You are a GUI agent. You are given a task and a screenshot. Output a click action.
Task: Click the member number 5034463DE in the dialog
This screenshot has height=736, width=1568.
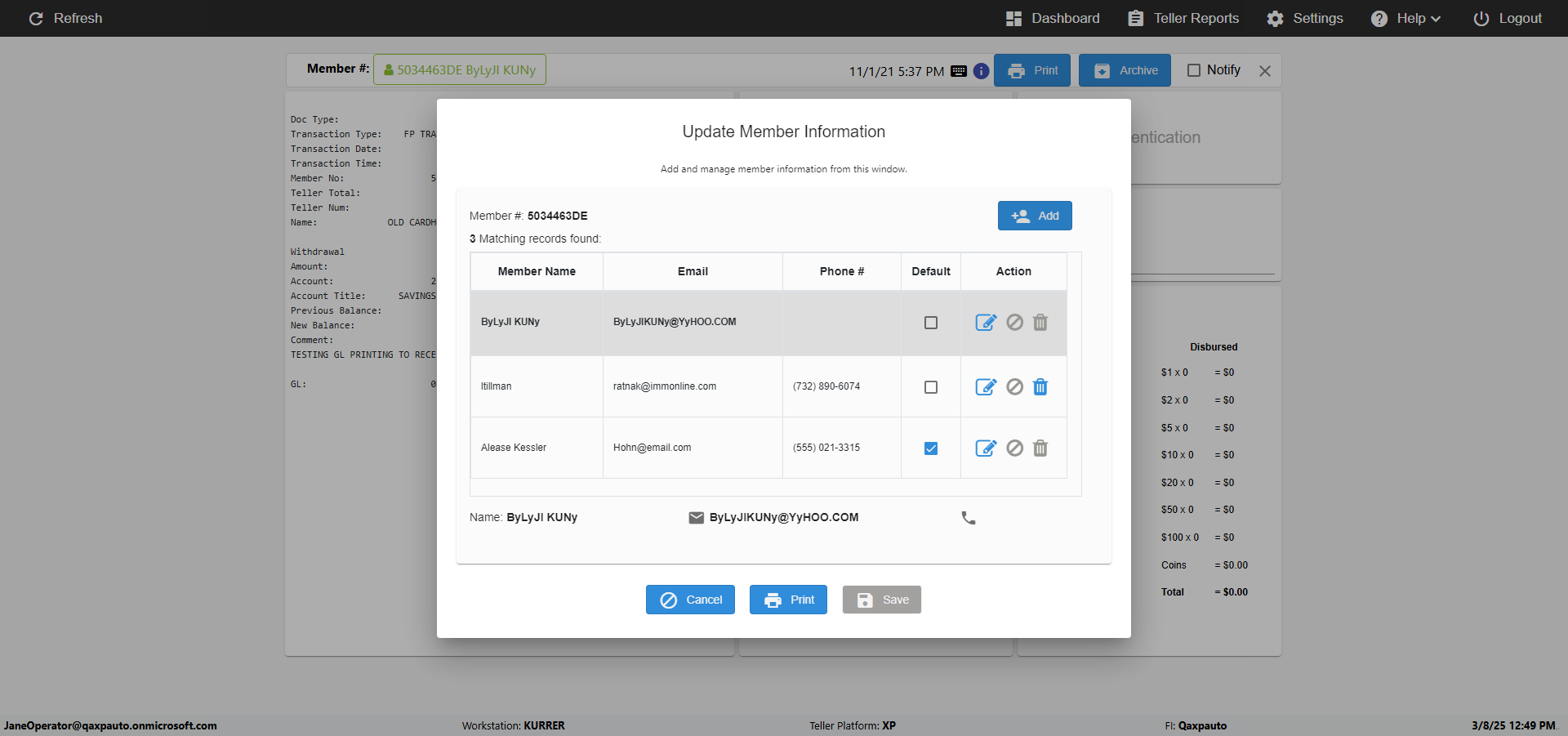558,216
